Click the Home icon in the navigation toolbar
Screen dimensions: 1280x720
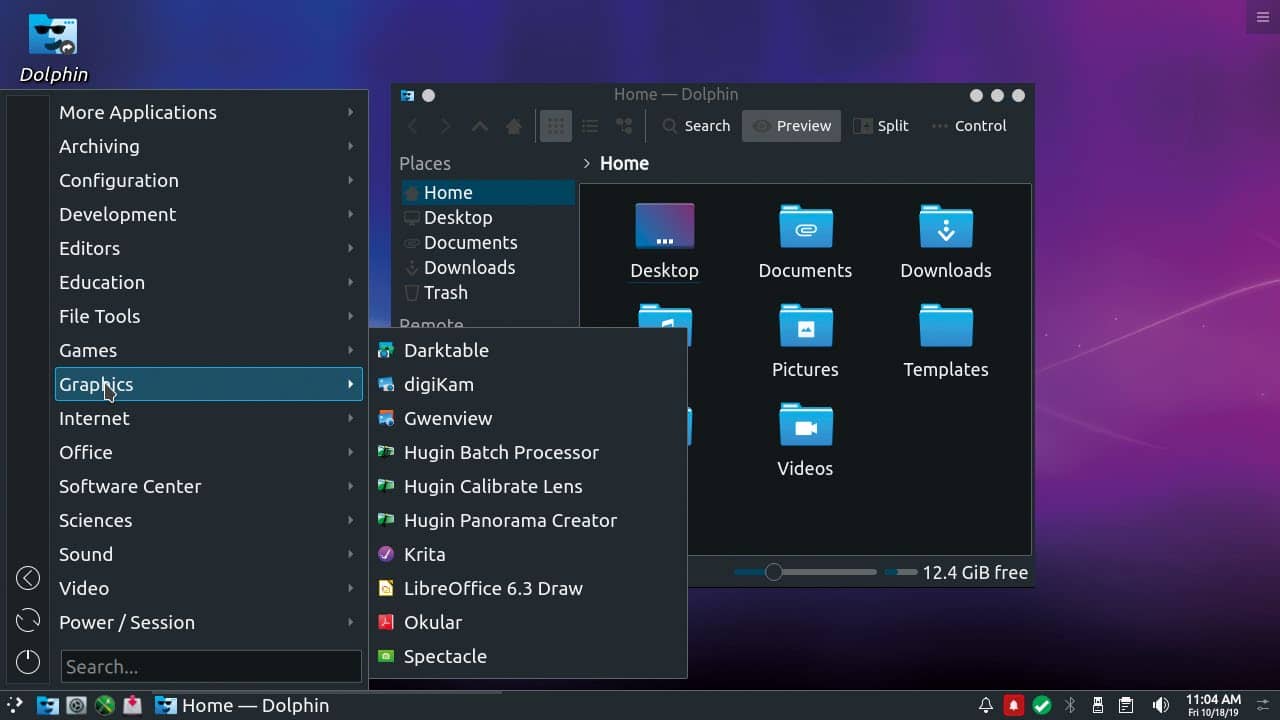pyautogui.click(x=513, y=126)
